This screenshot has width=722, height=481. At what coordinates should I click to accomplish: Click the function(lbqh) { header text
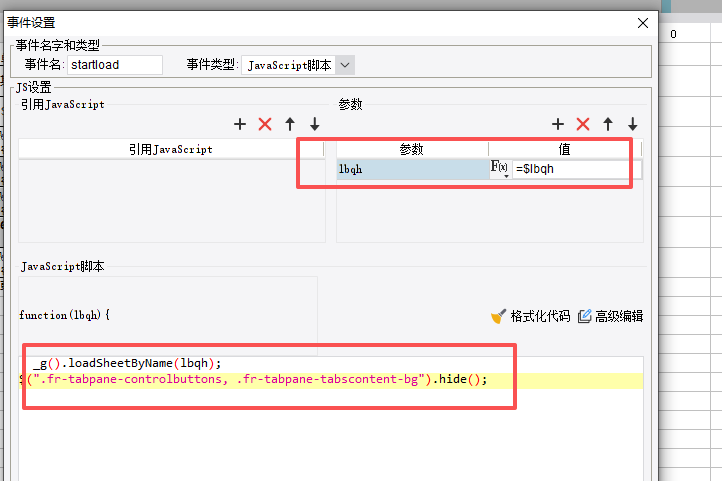pos(64,315)
